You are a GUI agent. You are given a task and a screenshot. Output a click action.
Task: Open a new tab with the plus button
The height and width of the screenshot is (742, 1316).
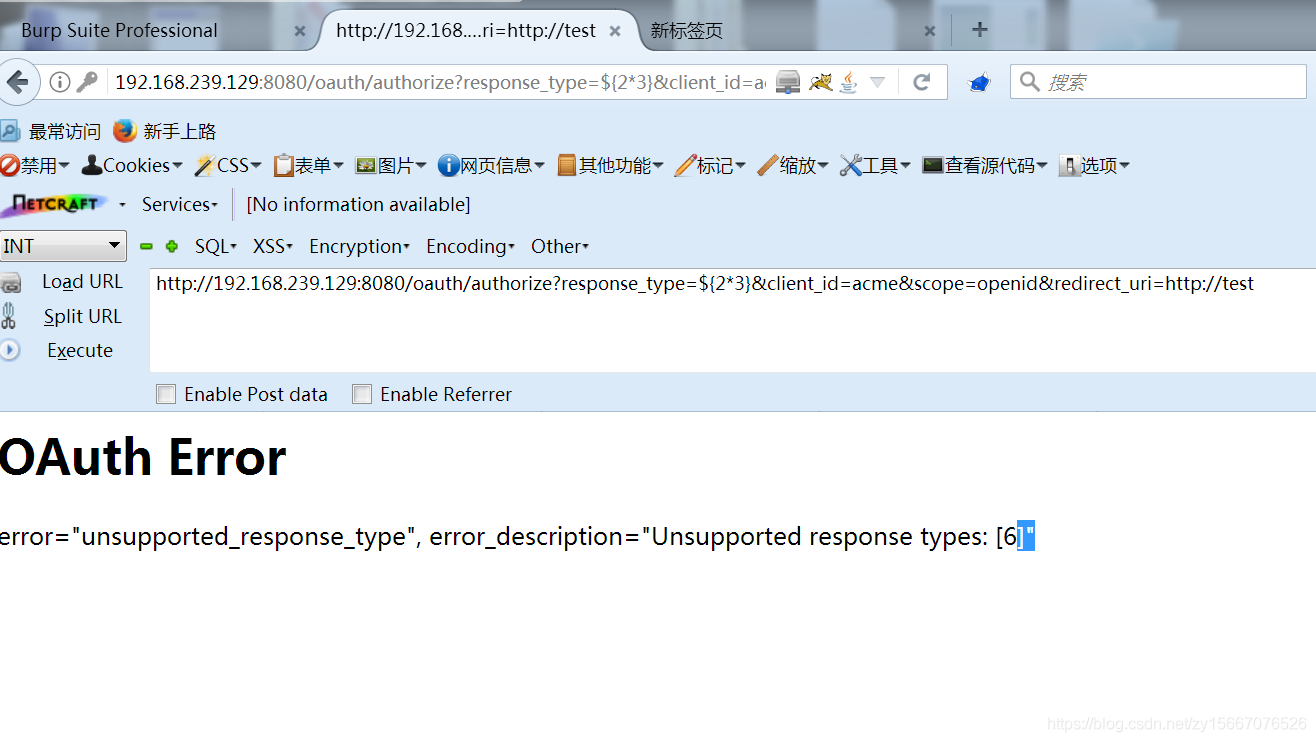pyautogui.click(x=980, y=29)
